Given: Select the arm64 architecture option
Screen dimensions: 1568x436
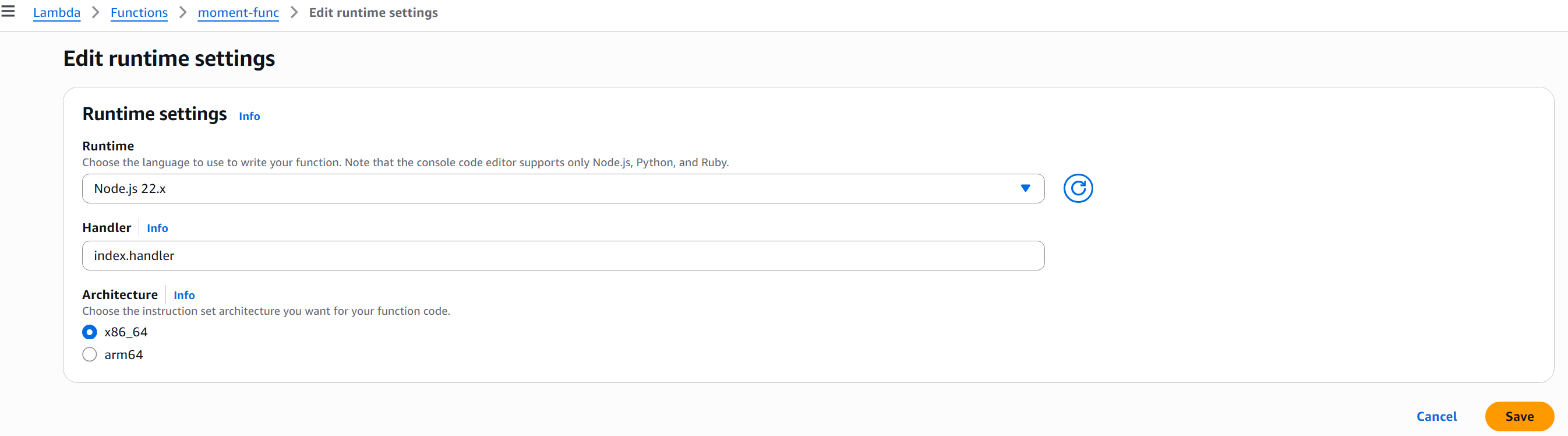Looking at the screenshot, I should pos(90,354).
